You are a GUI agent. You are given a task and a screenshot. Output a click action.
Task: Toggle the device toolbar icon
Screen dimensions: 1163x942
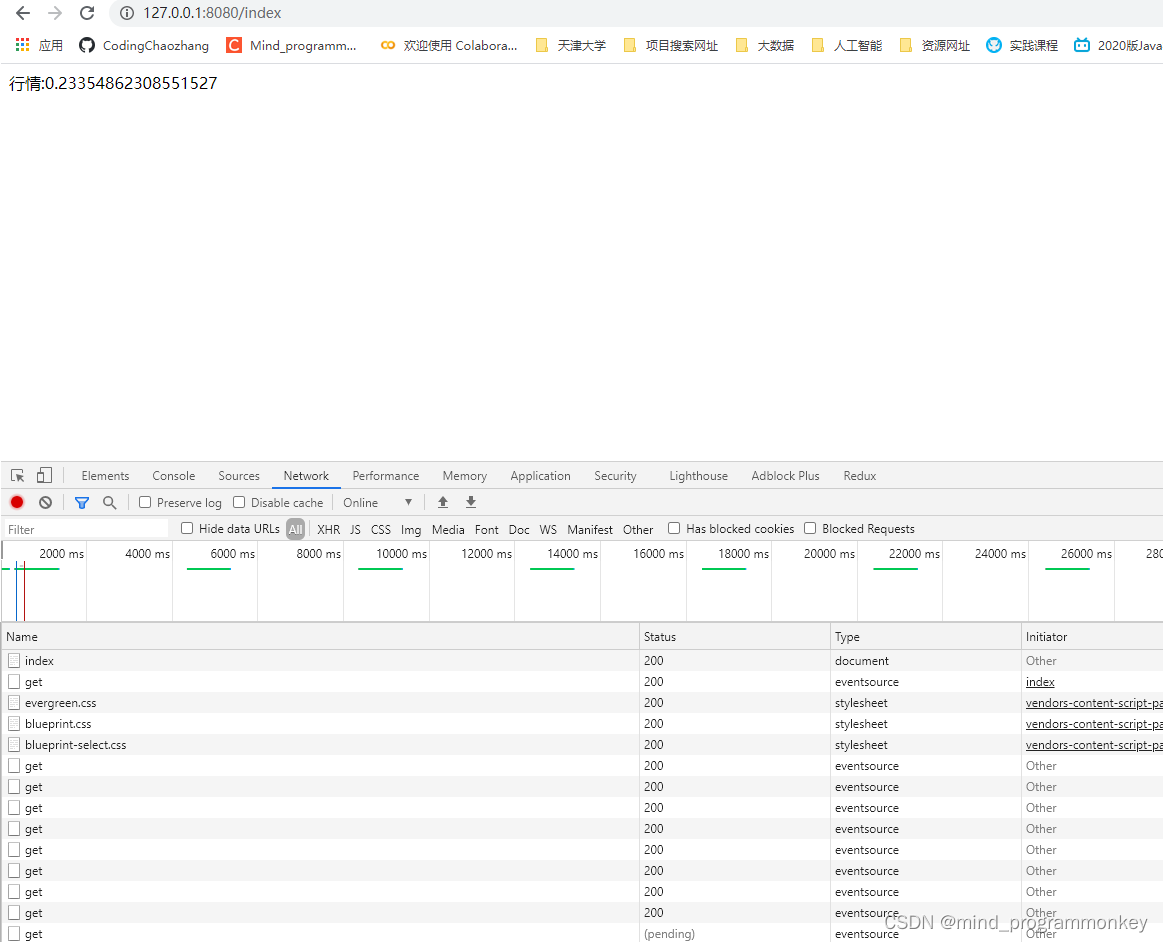tap(45, 475)
